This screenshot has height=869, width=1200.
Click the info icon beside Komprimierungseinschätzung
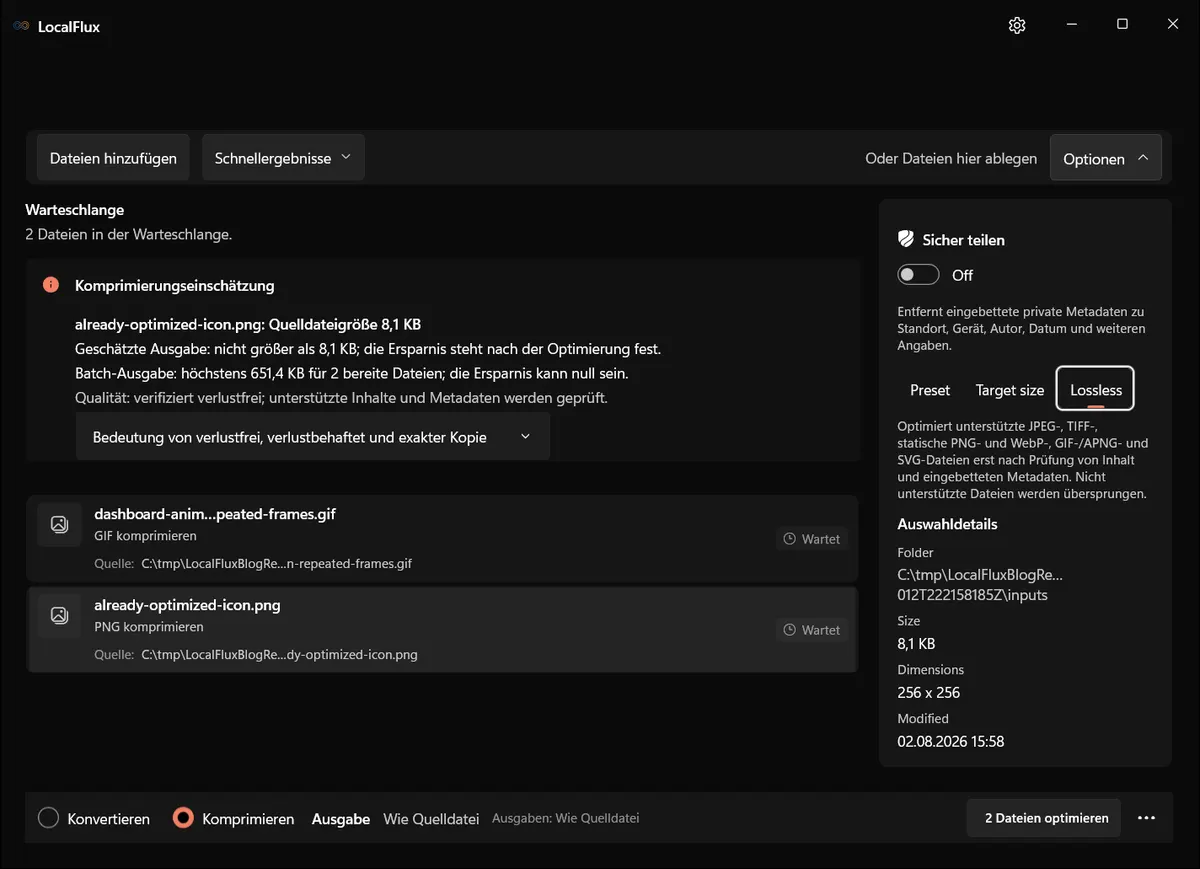tap(51, 285)
